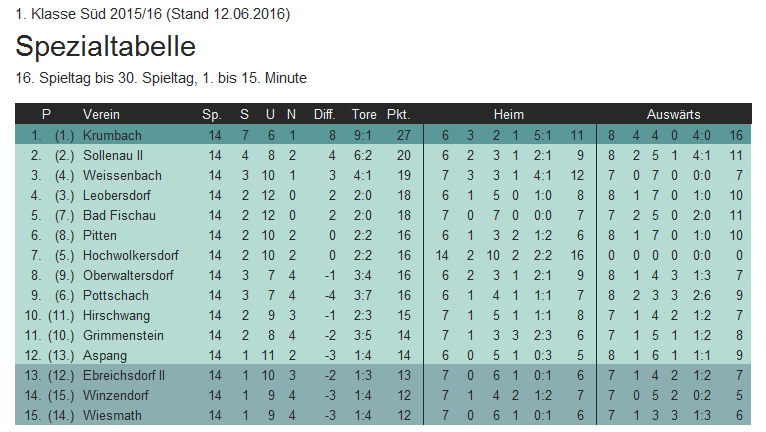Click the Pkt. column header
The height and width of the screenshot is (432, 766).
[398, 114]
